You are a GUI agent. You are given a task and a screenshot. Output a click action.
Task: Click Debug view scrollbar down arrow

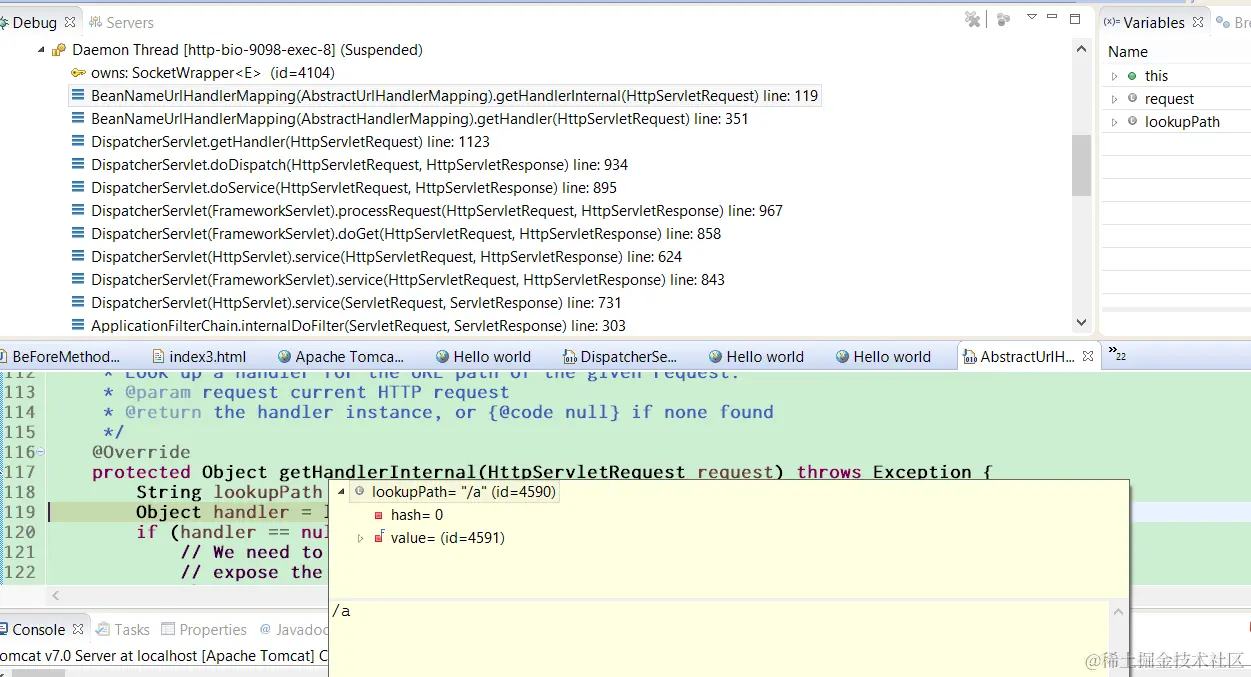(x=1081, y=323)
